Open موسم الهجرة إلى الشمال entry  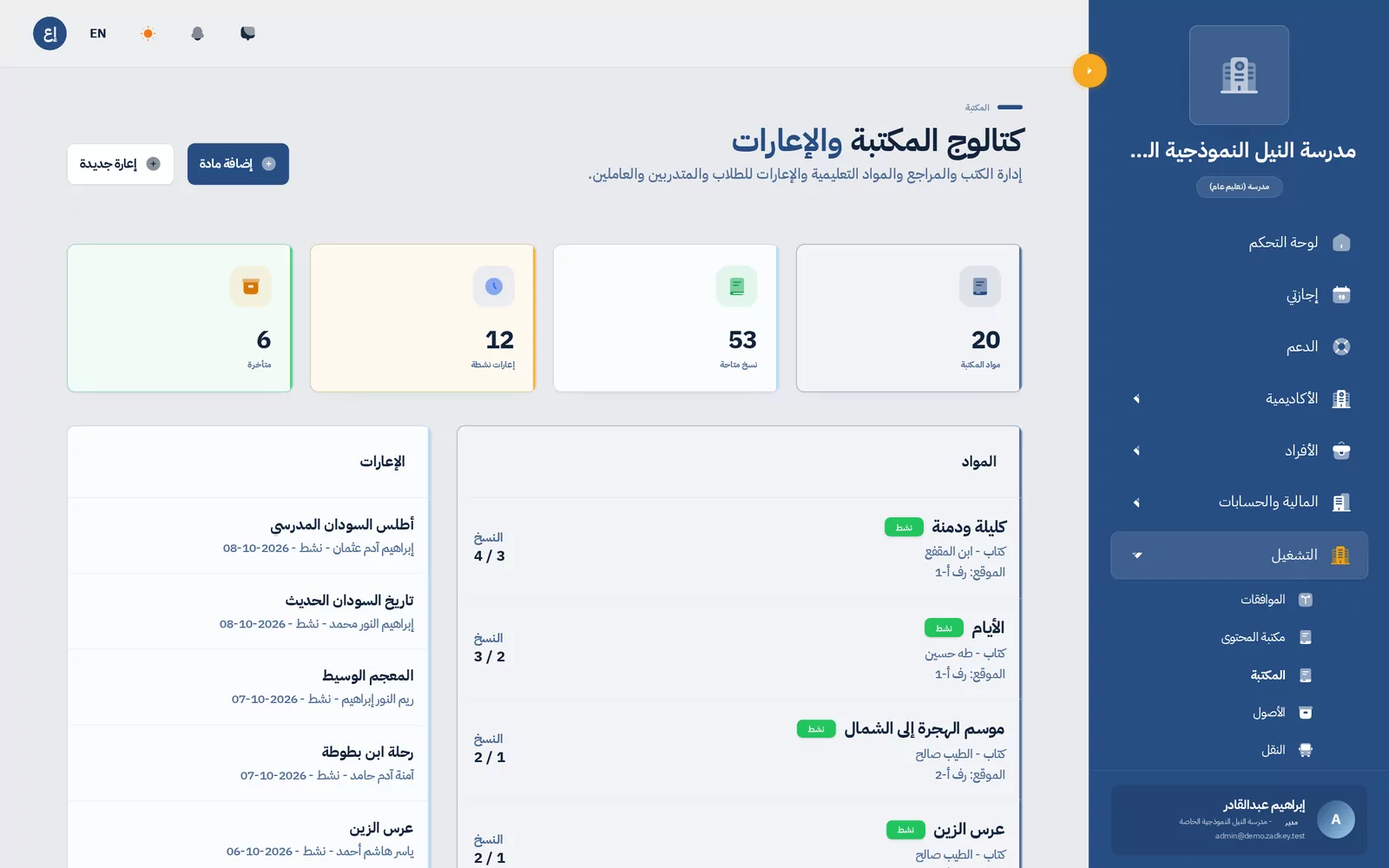tap(739, 751)
